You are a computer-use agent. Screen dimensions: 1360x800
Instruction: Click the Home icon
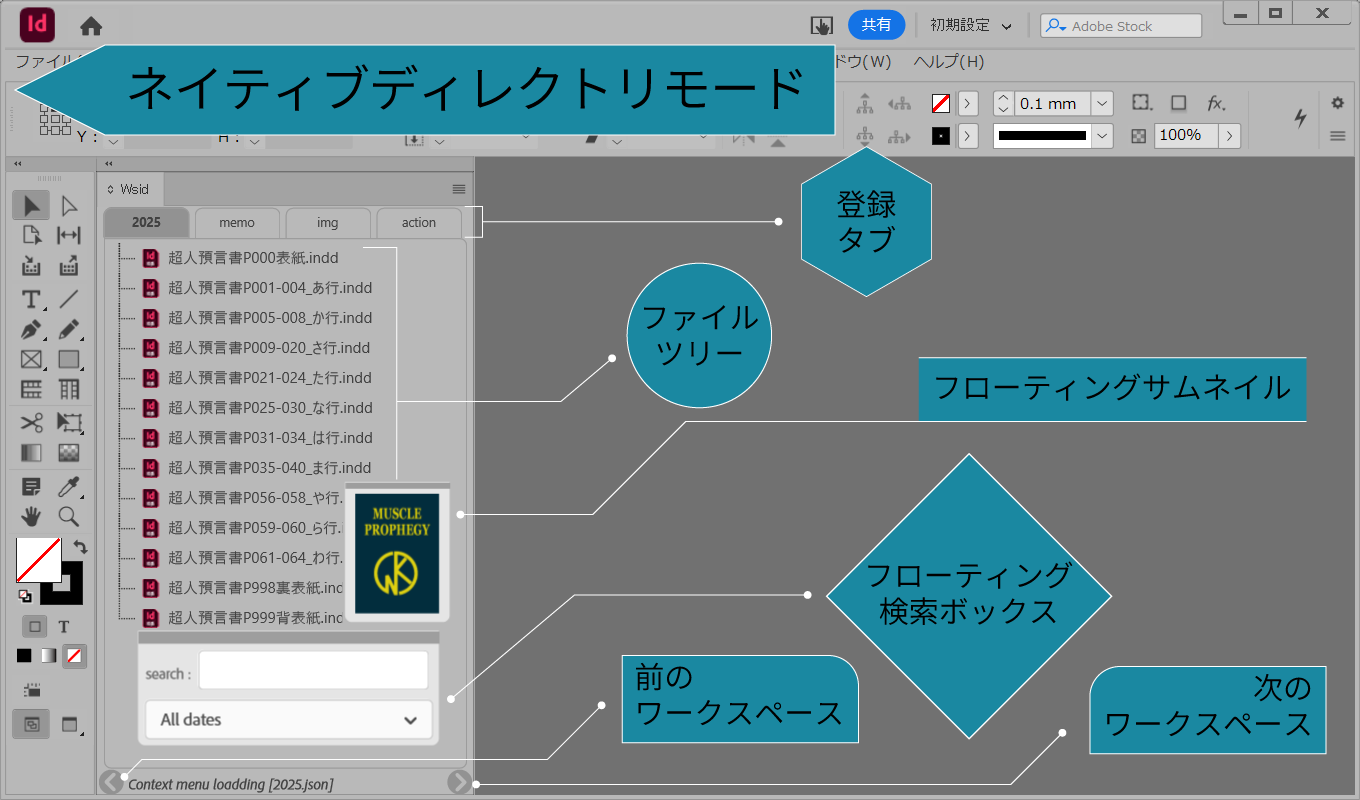point(91,26)
